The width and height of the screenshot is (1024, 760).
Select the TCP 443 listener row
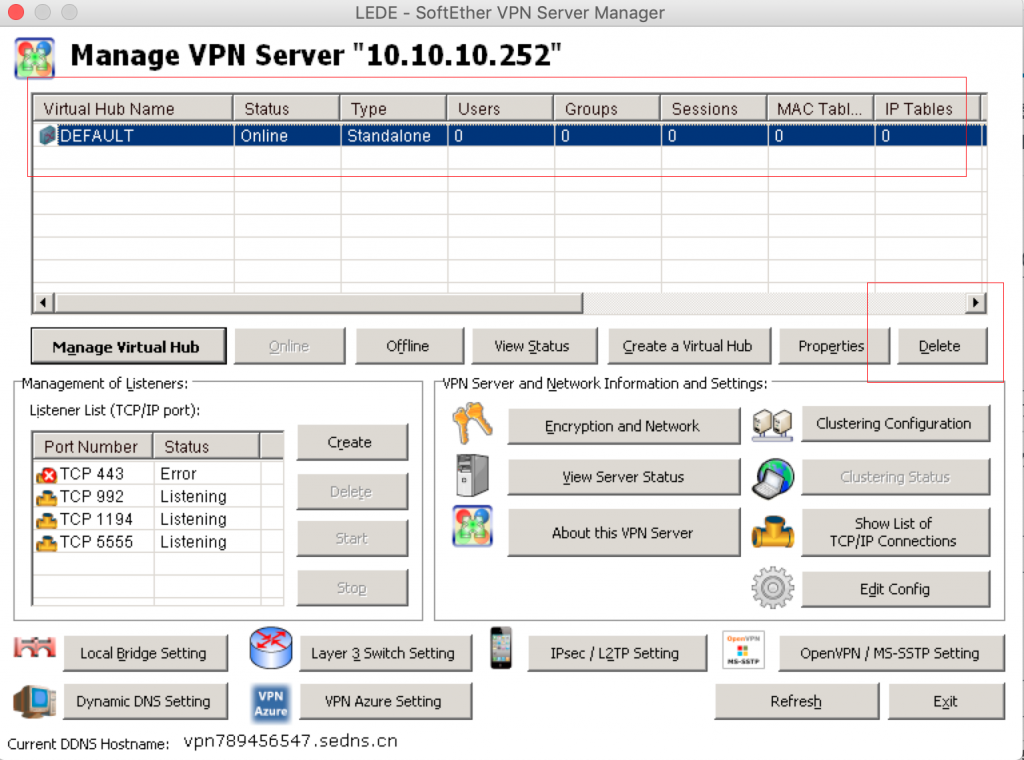[x=158, y=474]
